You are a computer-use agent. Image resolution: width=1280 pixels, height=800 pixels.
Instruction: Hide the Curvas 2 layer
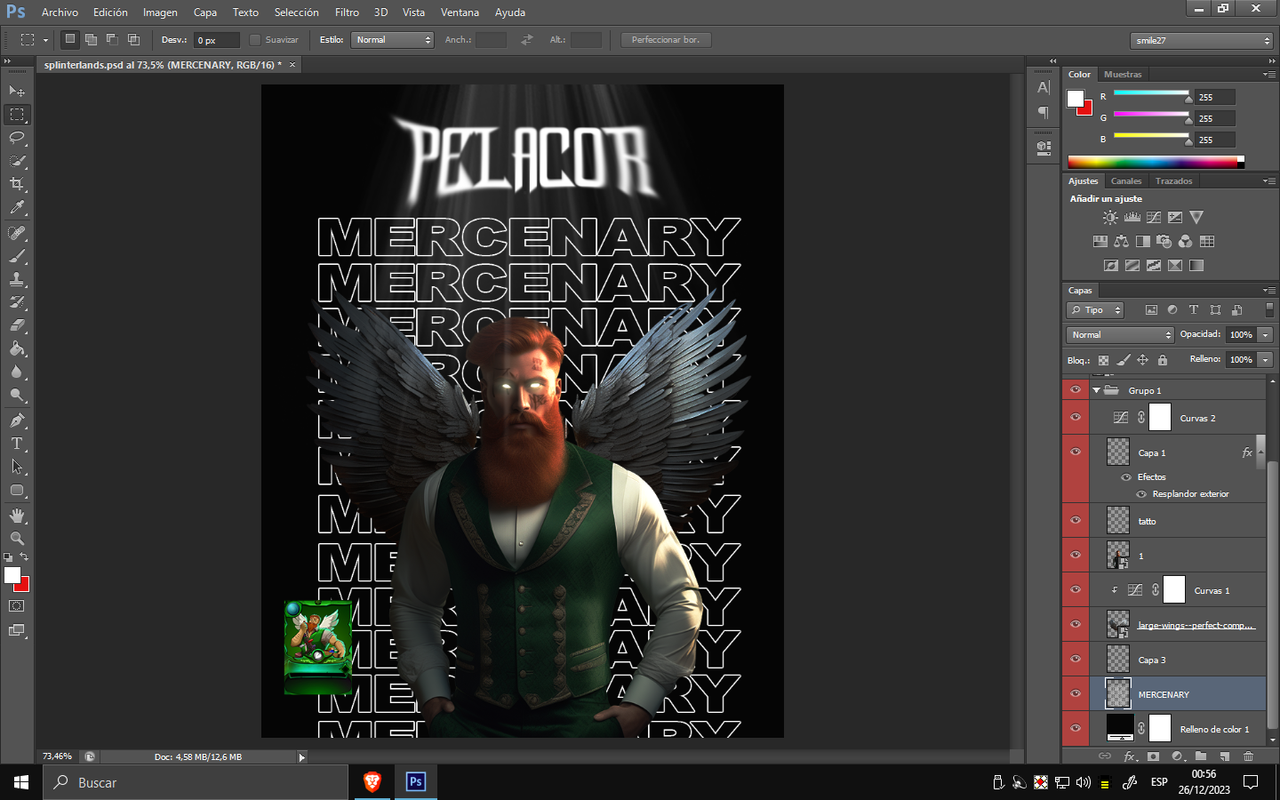point(1076,417)
